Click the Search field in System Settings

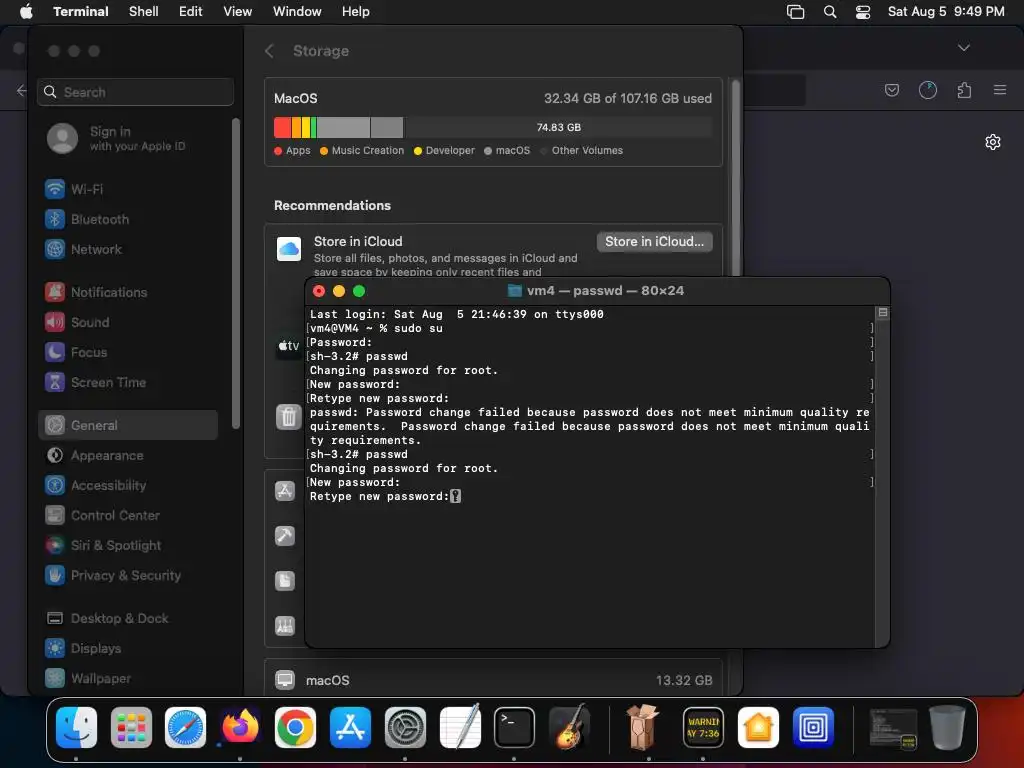(x=136, y=92)
